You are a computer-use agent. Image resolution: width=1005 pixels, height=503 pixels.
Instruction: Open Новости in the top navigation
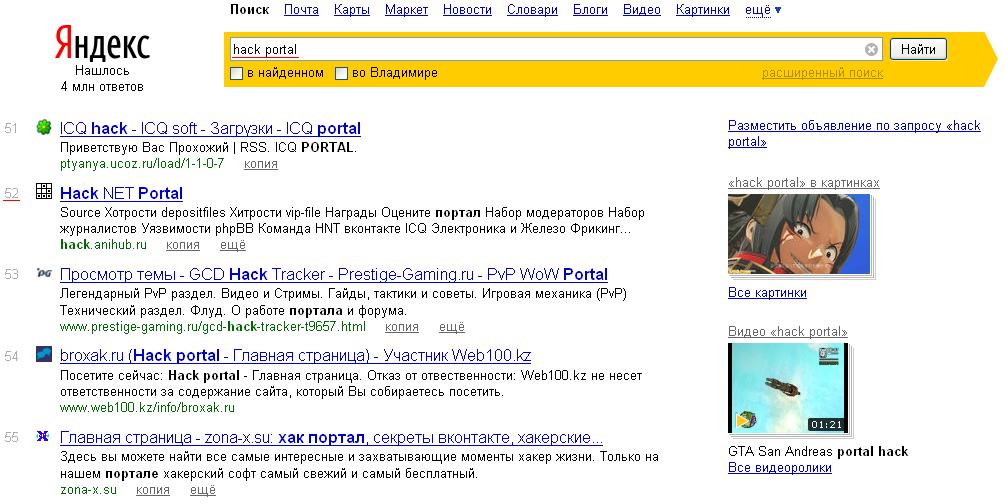click(x=467, y=10)
